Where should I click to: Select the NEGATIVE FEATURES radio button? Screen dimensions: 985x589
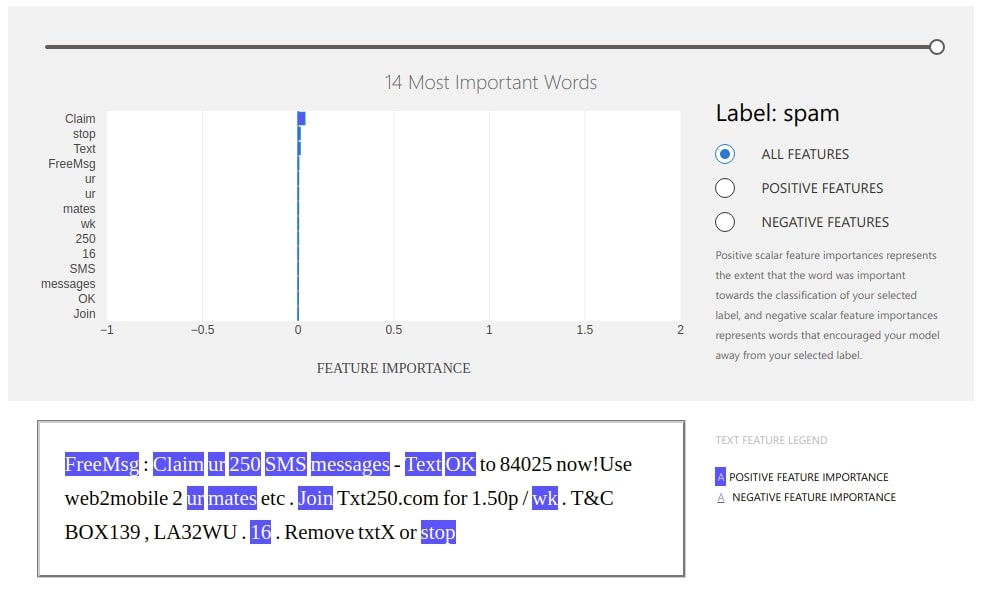(725, 222)
